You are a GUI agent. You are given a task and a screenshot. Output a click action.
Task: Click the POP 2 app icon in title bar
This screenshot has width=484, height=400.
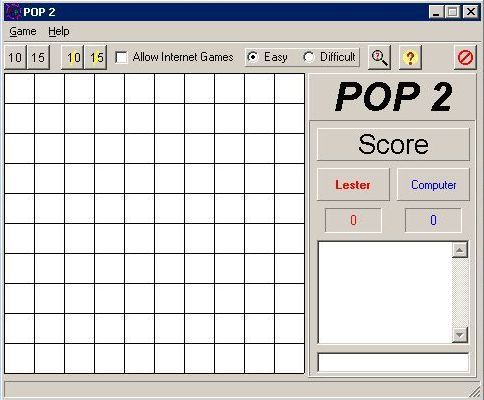point(13,12)
